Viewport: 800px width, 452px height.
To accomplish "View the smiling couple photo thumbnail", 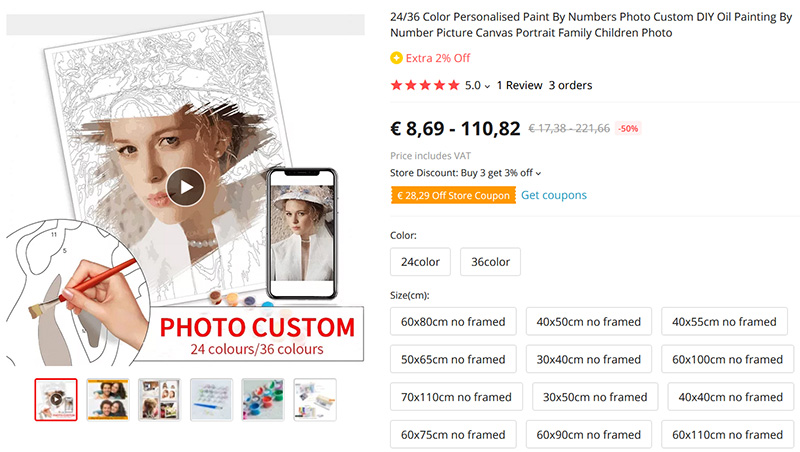I will pyautogui.click(x=107, y=399).
